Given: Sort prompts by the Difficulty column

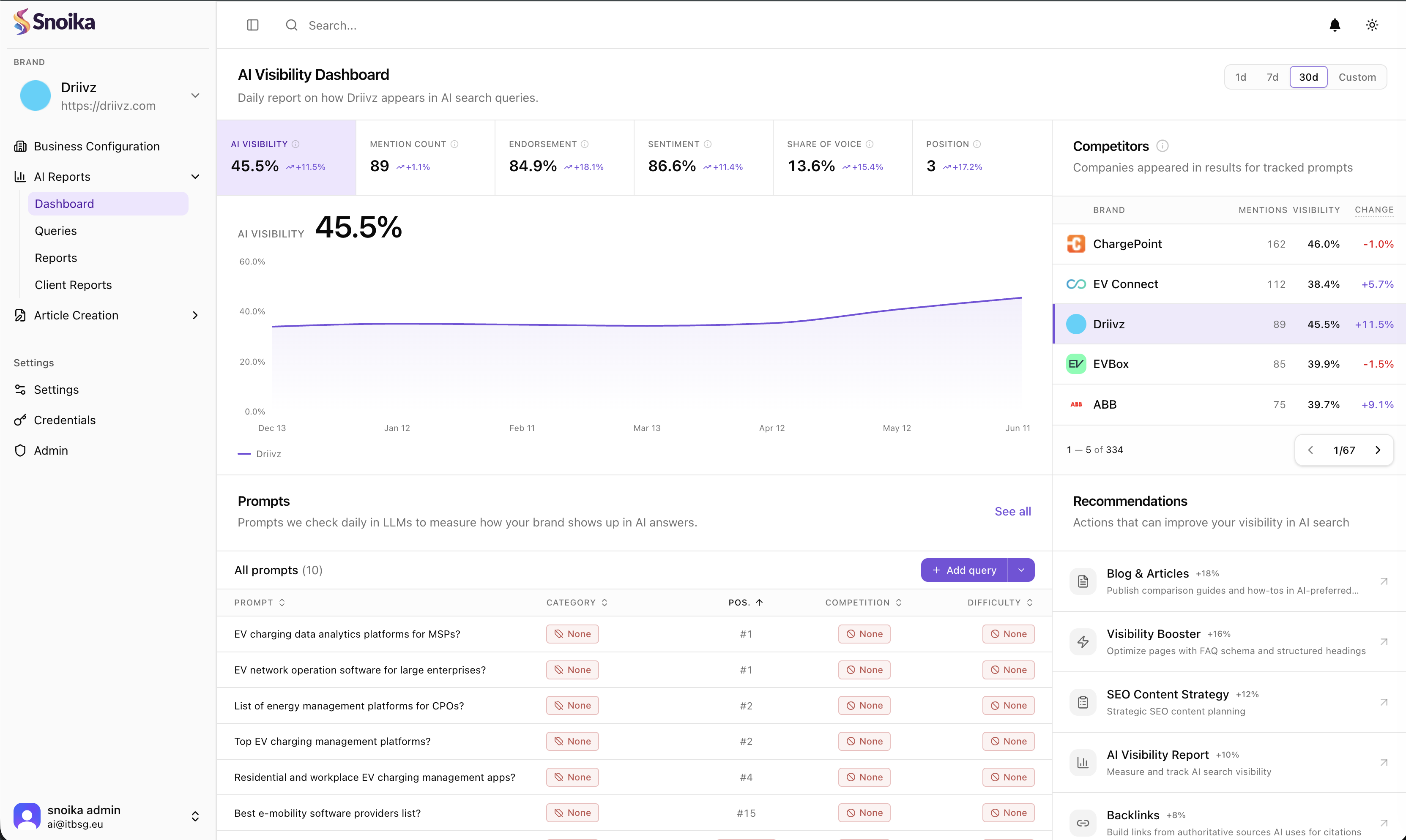Looking at the screenshot, I should (1000, 602).
